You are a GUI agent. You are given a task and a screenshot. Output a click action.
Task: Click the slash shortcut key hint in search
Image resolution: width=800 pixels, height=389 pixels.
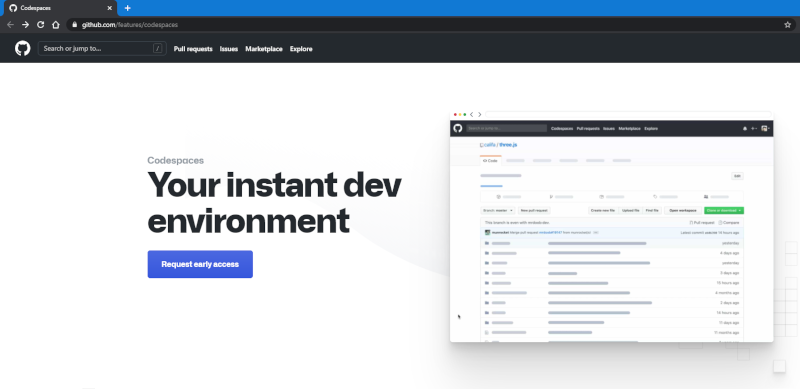(158, 48)
